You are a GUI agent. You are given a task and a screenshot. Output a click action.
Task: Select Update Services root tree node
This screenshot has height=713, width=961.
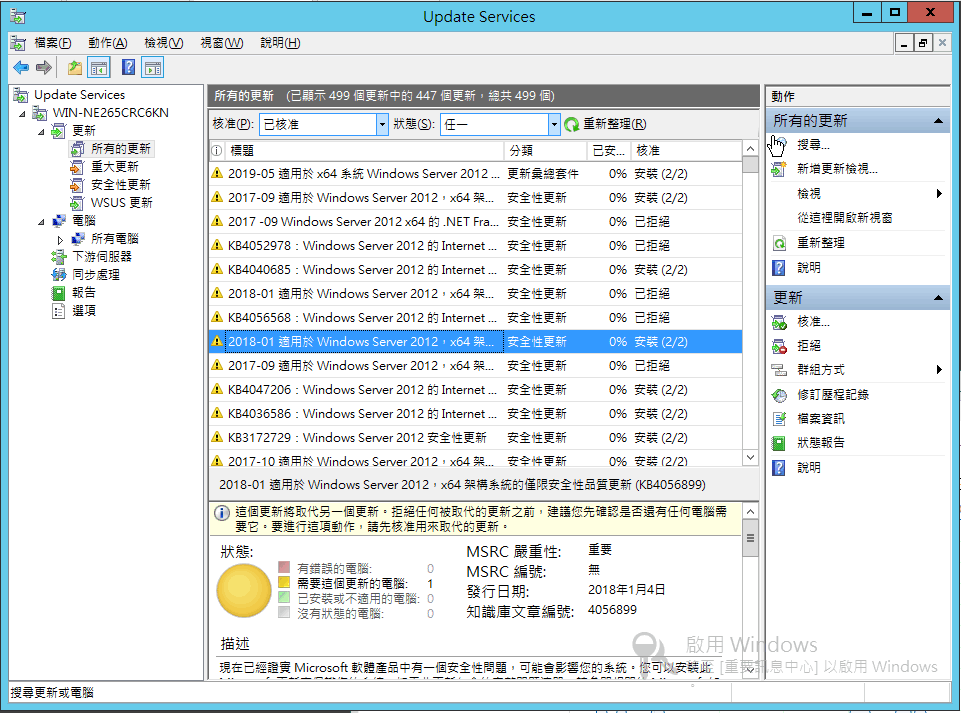point(79,95)
